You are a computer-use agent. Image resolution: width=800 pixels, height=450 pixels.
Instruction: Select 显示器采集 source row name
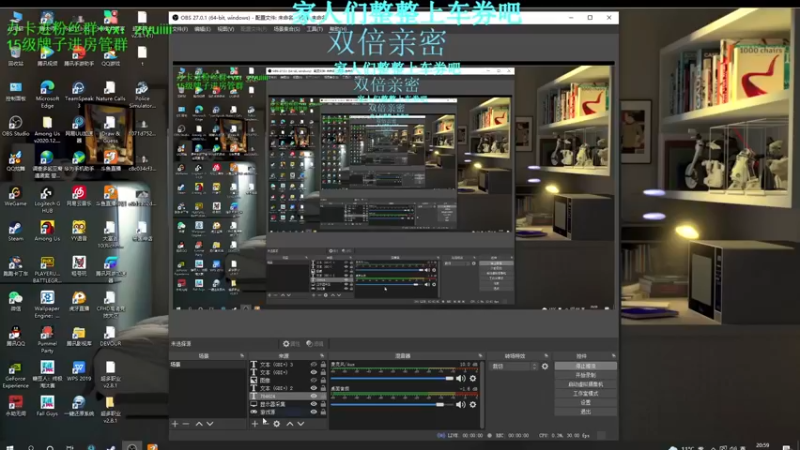[273, 404]
